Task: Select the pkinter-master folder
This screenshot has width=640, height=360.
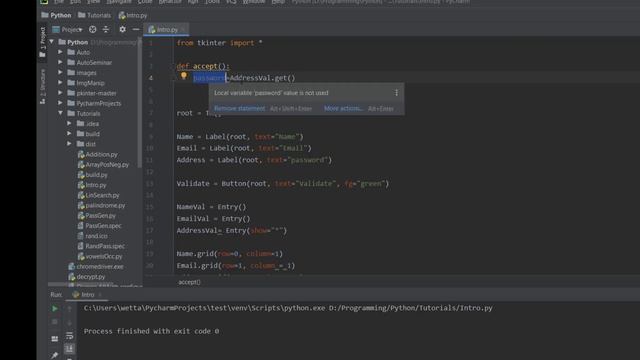Action: coord(92,93)
